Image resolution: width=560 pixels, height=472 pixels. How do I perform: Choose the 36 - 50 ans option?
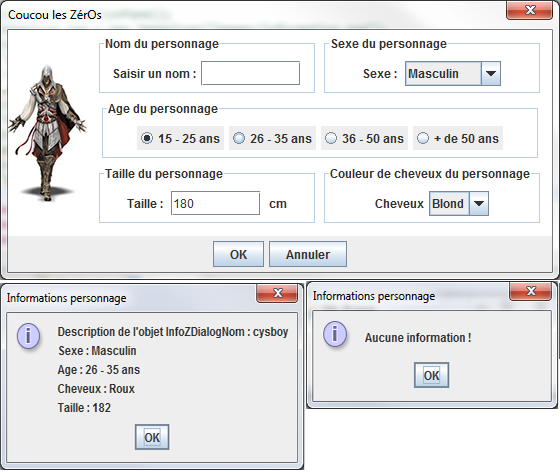[x=364, y=138]
